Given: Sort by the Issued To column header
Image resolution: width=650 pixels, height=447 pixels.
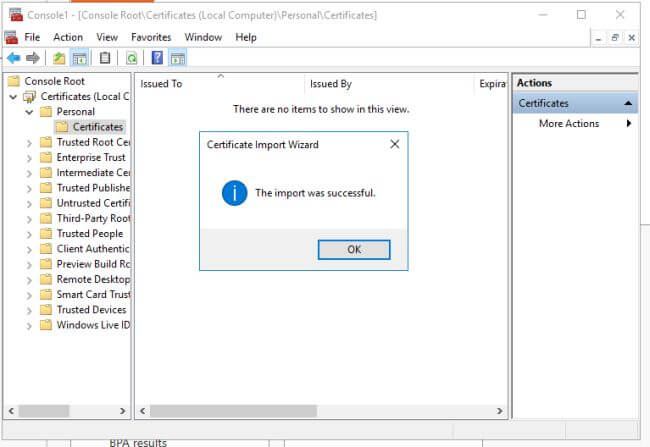Looking at the screenshot, I should point(220,84).
